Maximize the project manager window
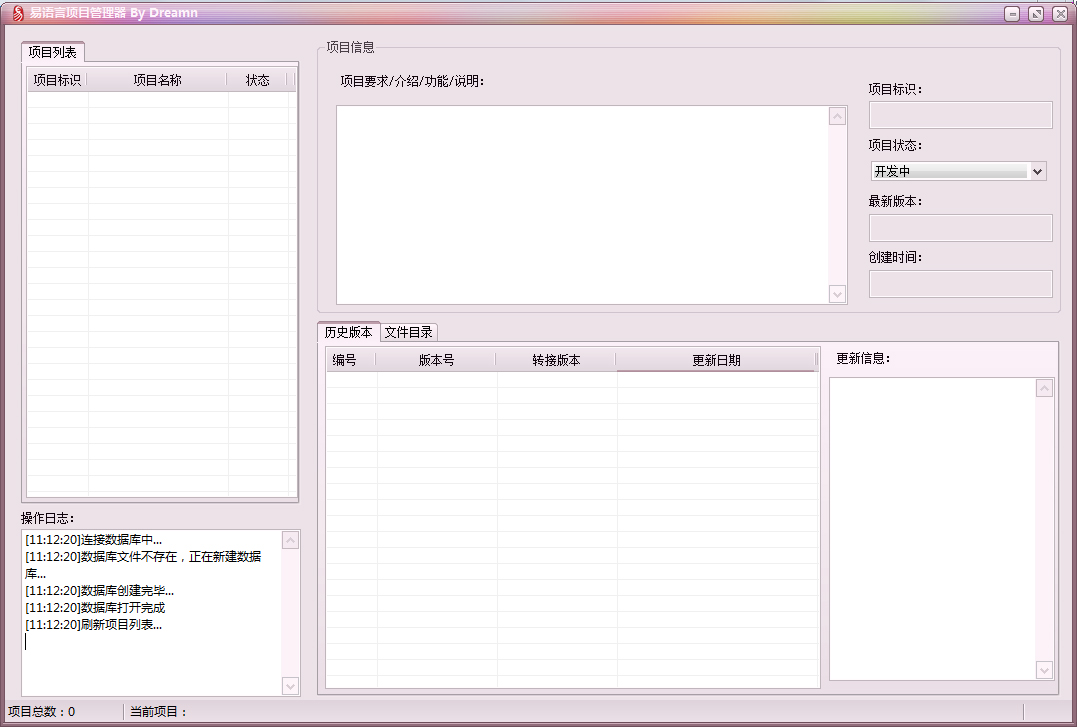1077x727 pixels. (x=1036, y=14)
